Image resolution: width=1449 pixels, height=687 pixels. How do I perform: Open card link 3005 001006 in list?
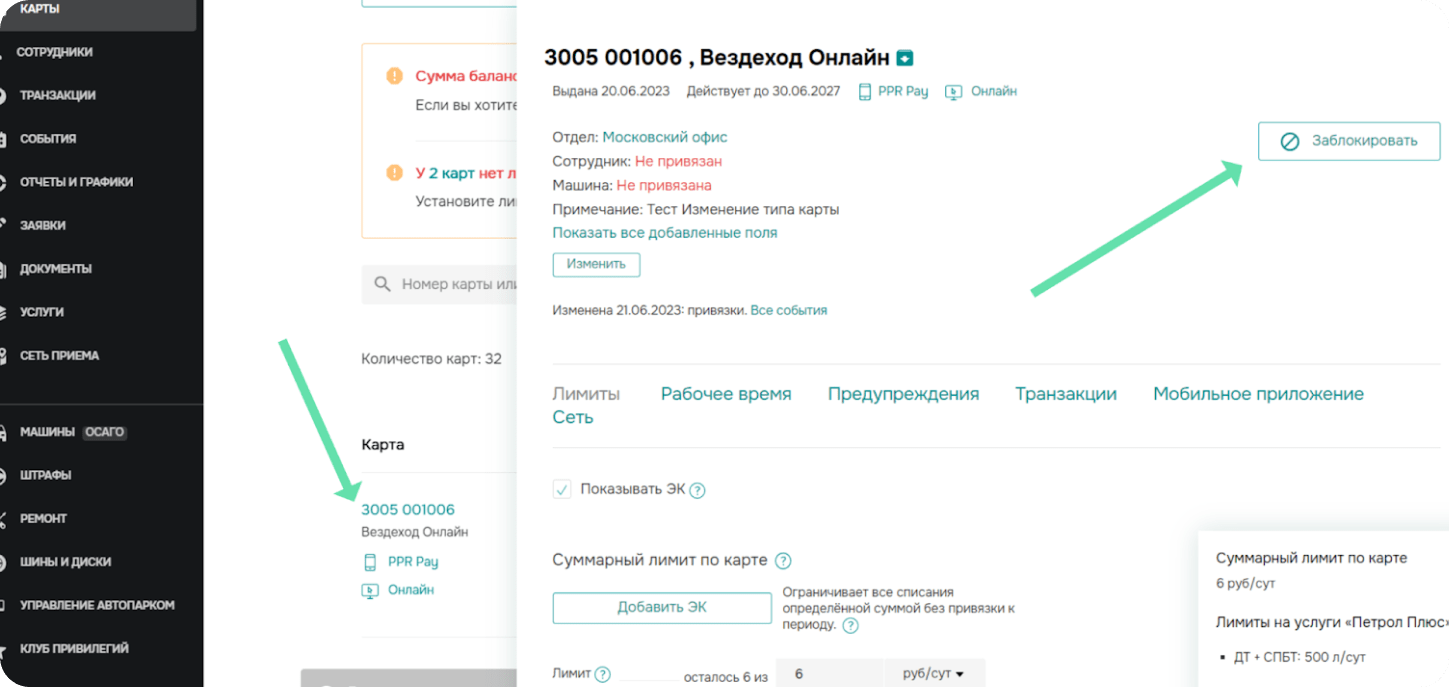pyautogui.click(x=408, y=510)
